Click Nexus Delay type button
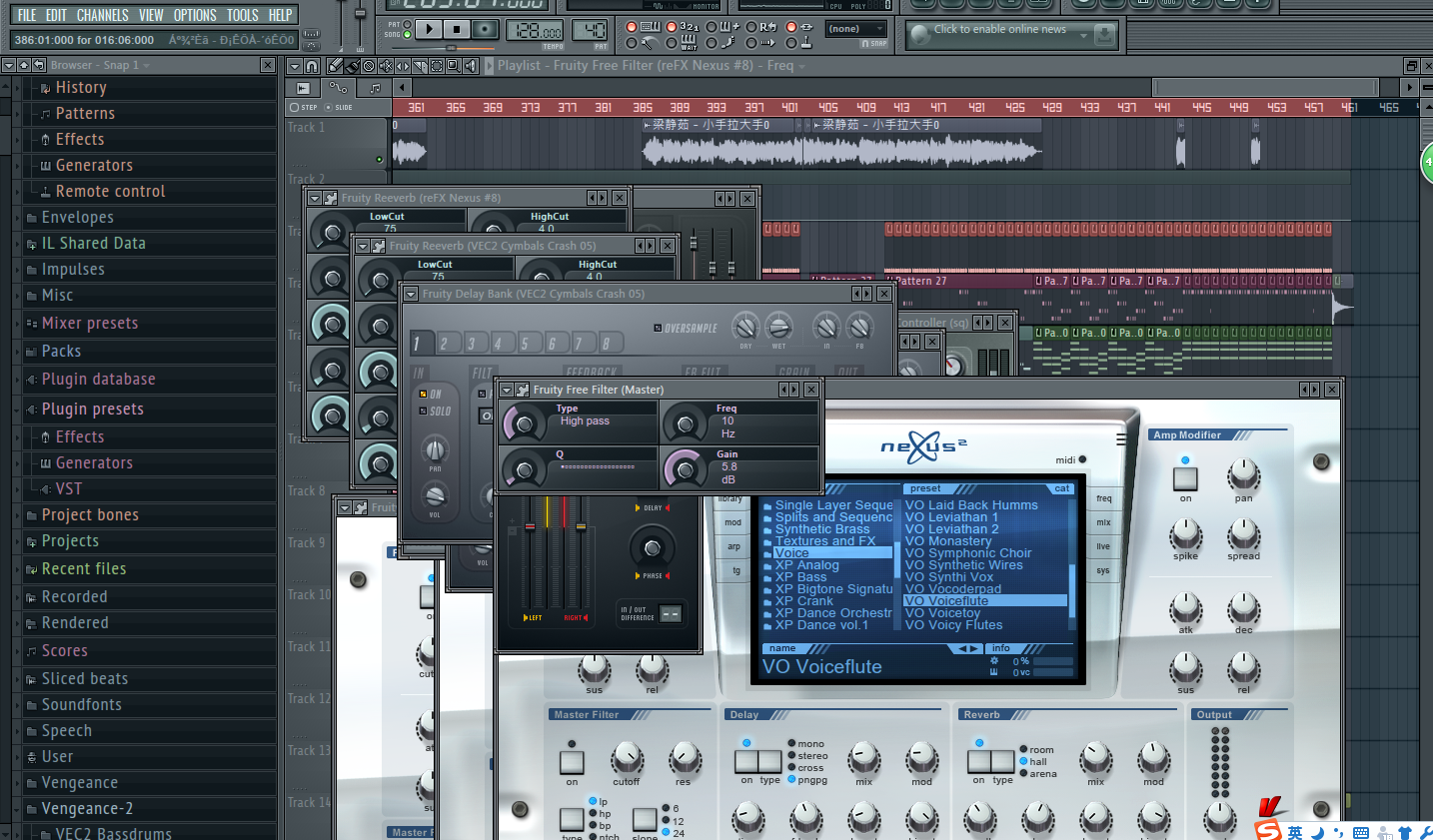The width and height of the screenshot is (1433, 840). (770, 762)
